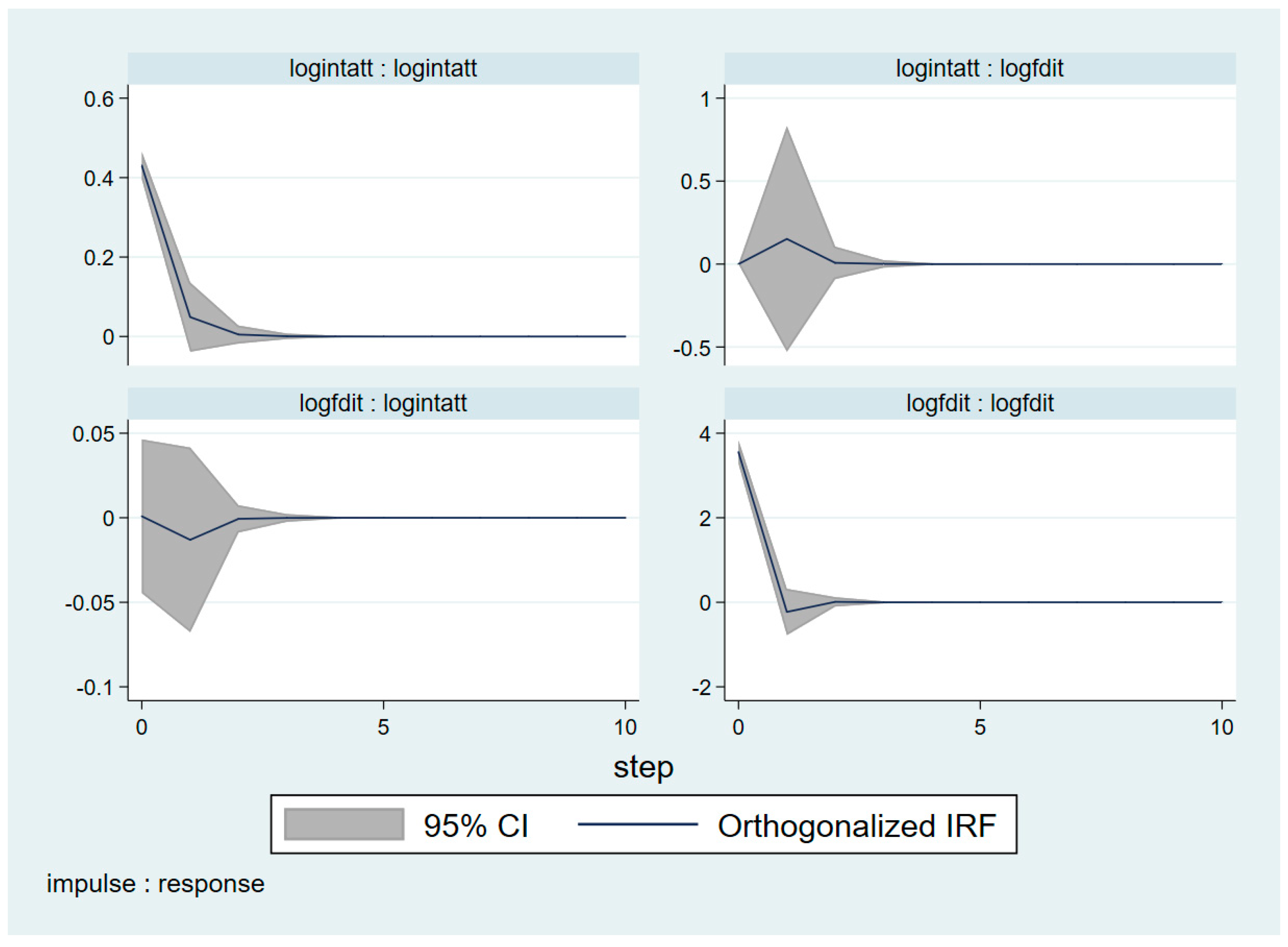This screenshot has height=947, width=1288.
Task: Click the 'step' x-axis title
Action: tap(643, 767)
